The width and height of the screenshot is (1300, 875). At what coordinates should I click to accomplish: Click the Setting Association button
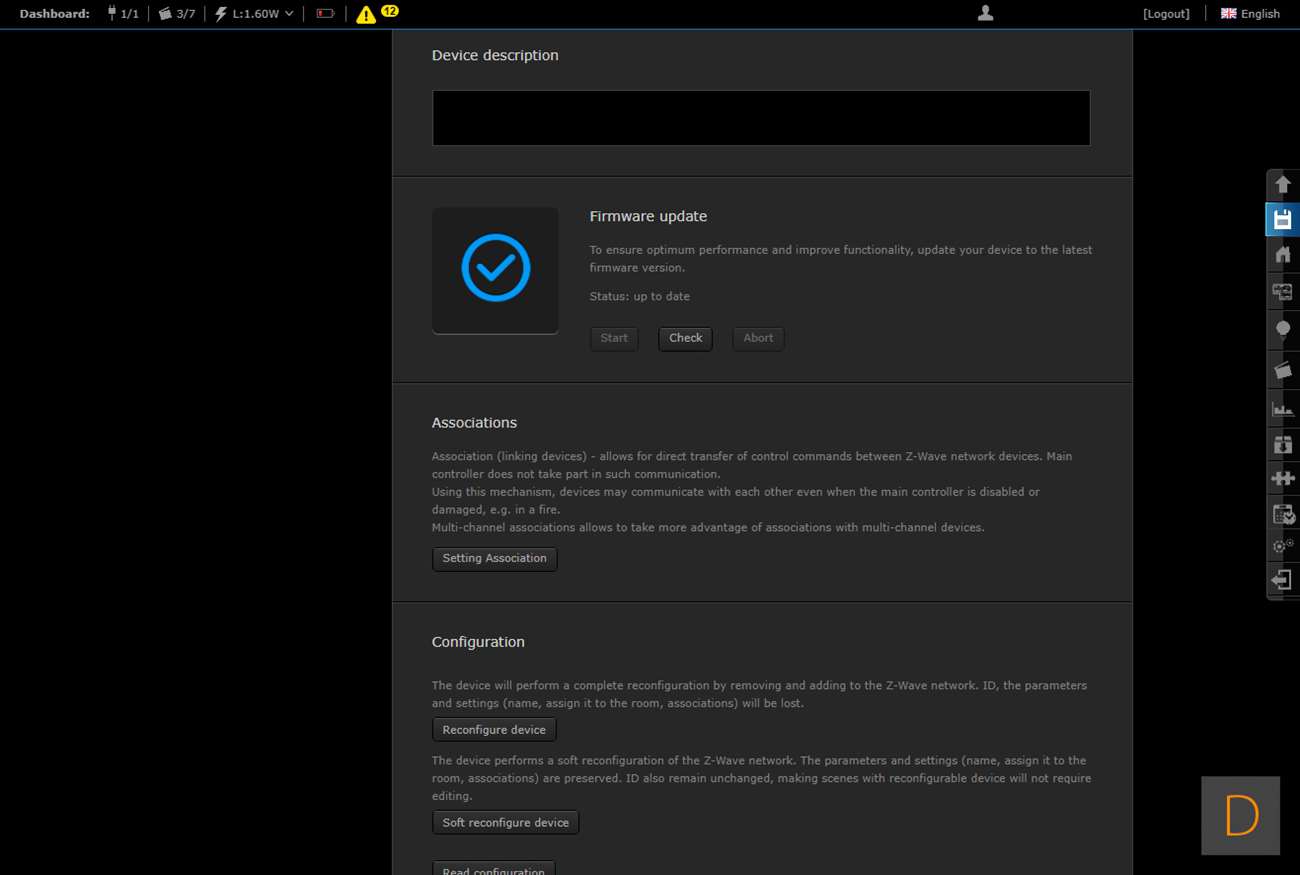(494, 559)
